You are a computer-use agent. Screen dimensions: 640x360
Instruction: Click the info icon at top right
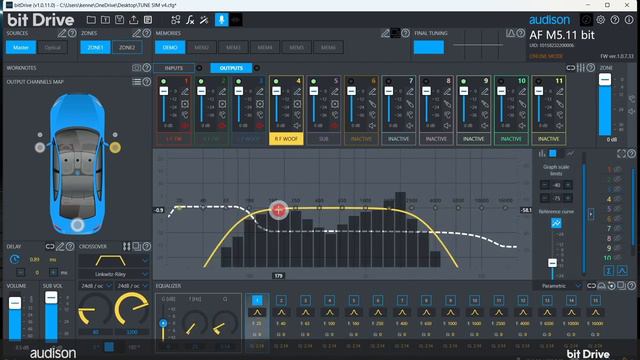click(x=629, y=20)
